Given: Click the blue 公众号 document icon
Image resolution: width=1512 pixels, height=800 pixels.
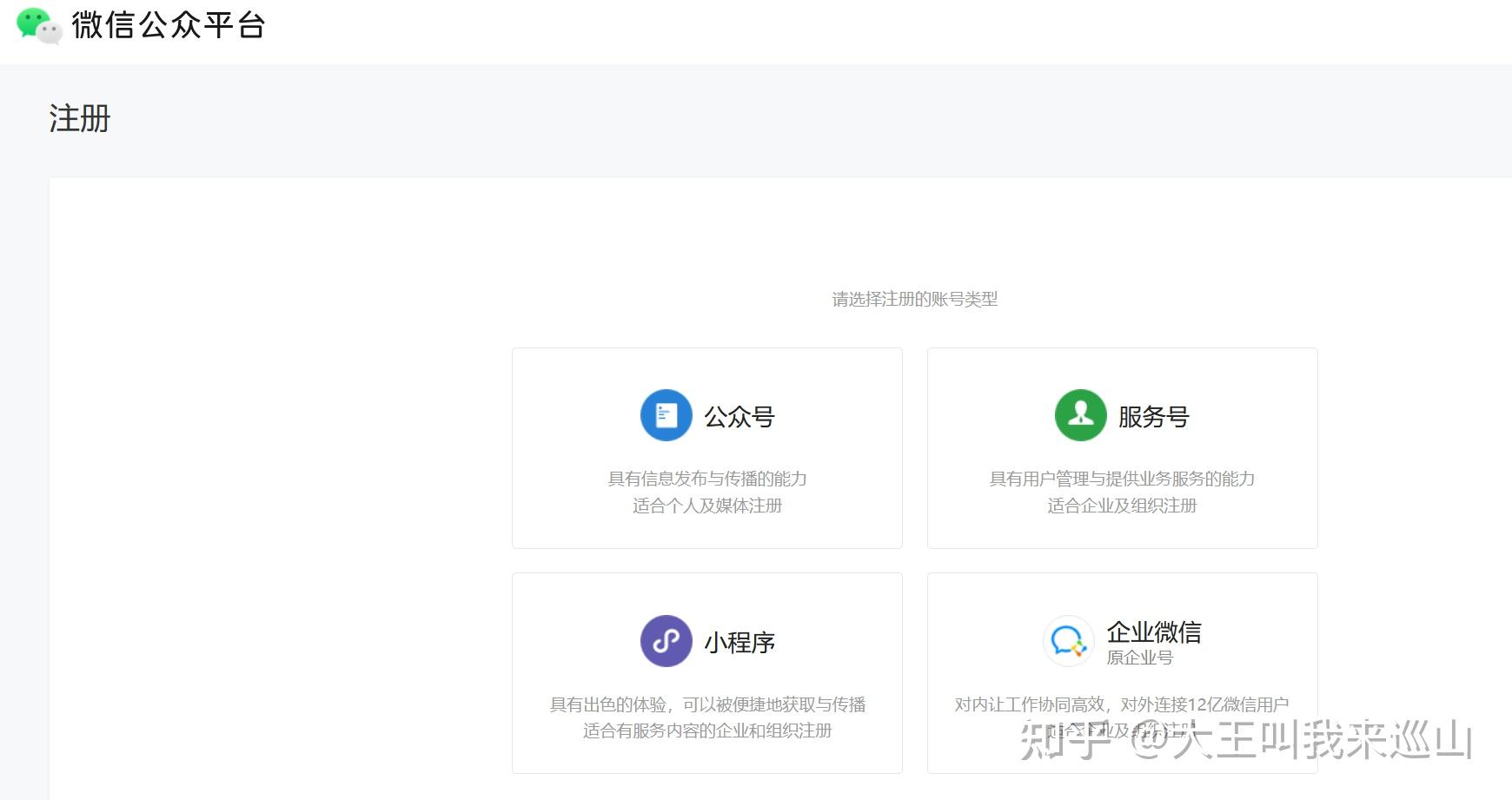Looking at the screenshot, I should (666, 415).
